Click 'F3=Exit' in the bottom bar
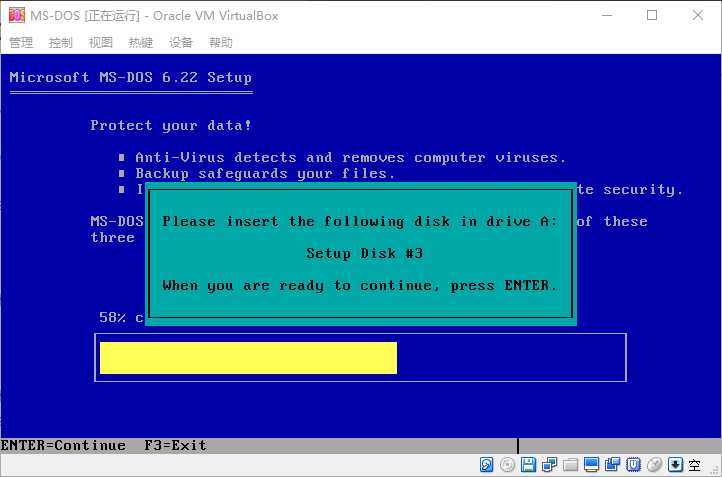 click(x=175, y=445)
